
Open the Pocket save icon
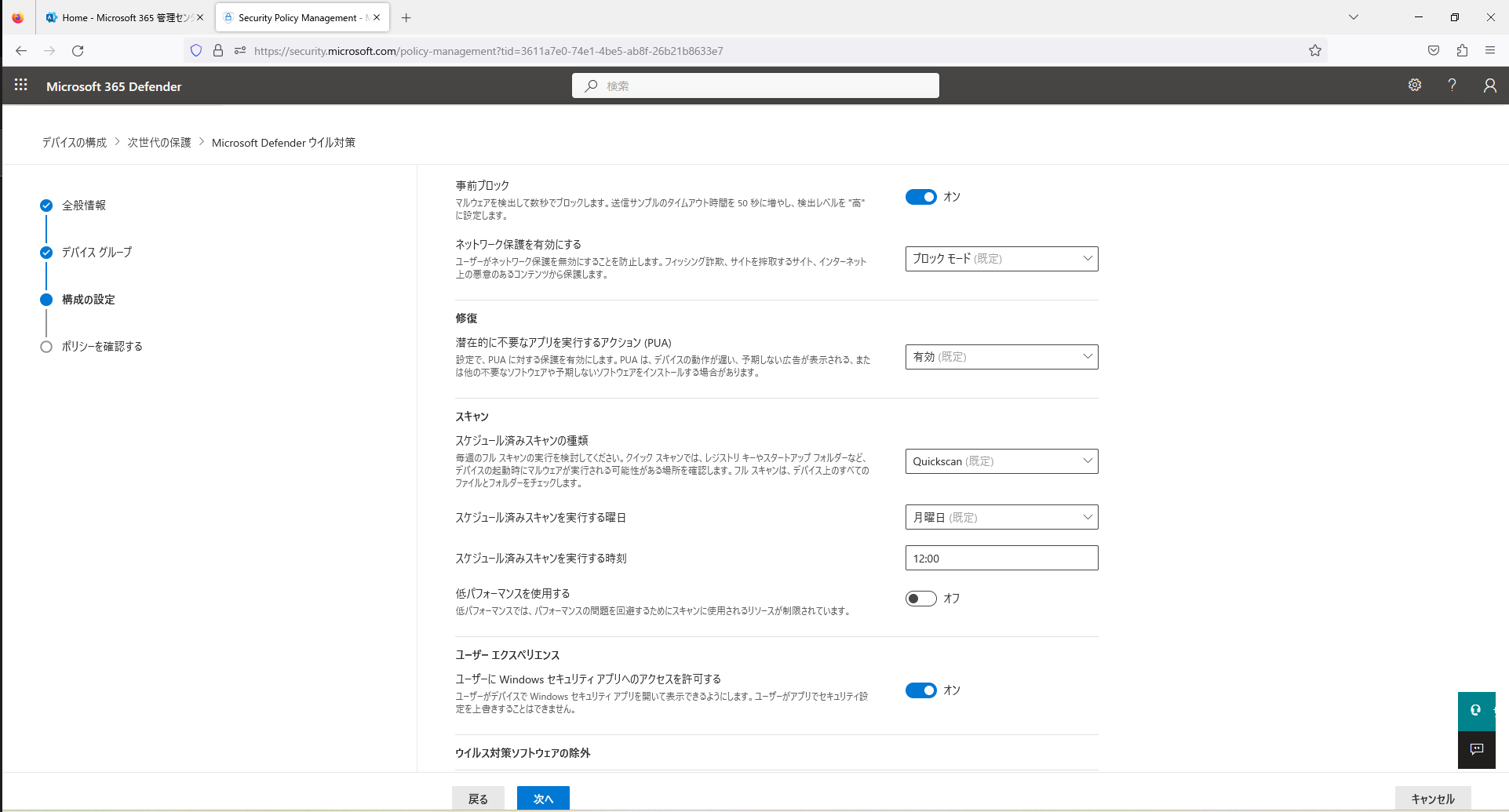(1434, 50)
